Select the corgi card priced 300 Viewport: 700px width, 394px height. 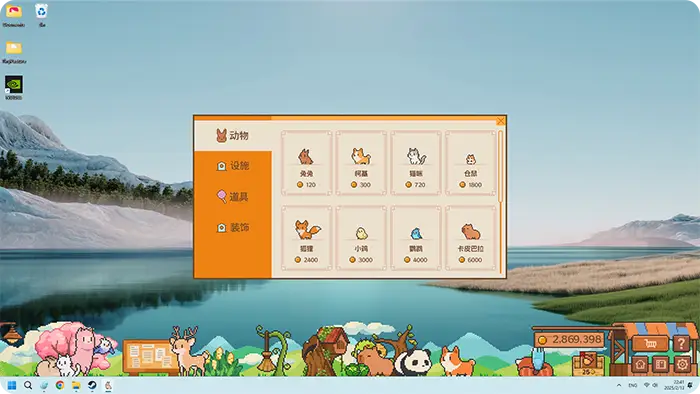pyautogui.click(x=361, y=163)
